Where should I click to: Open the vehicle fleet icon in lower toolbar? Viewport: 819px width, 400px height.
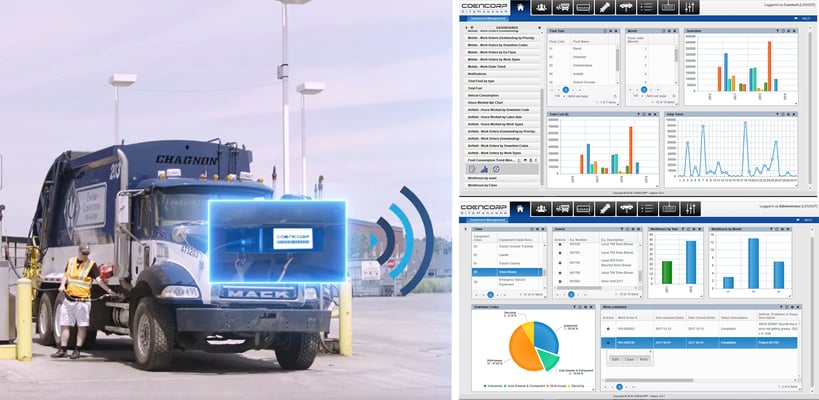point(563,209)
